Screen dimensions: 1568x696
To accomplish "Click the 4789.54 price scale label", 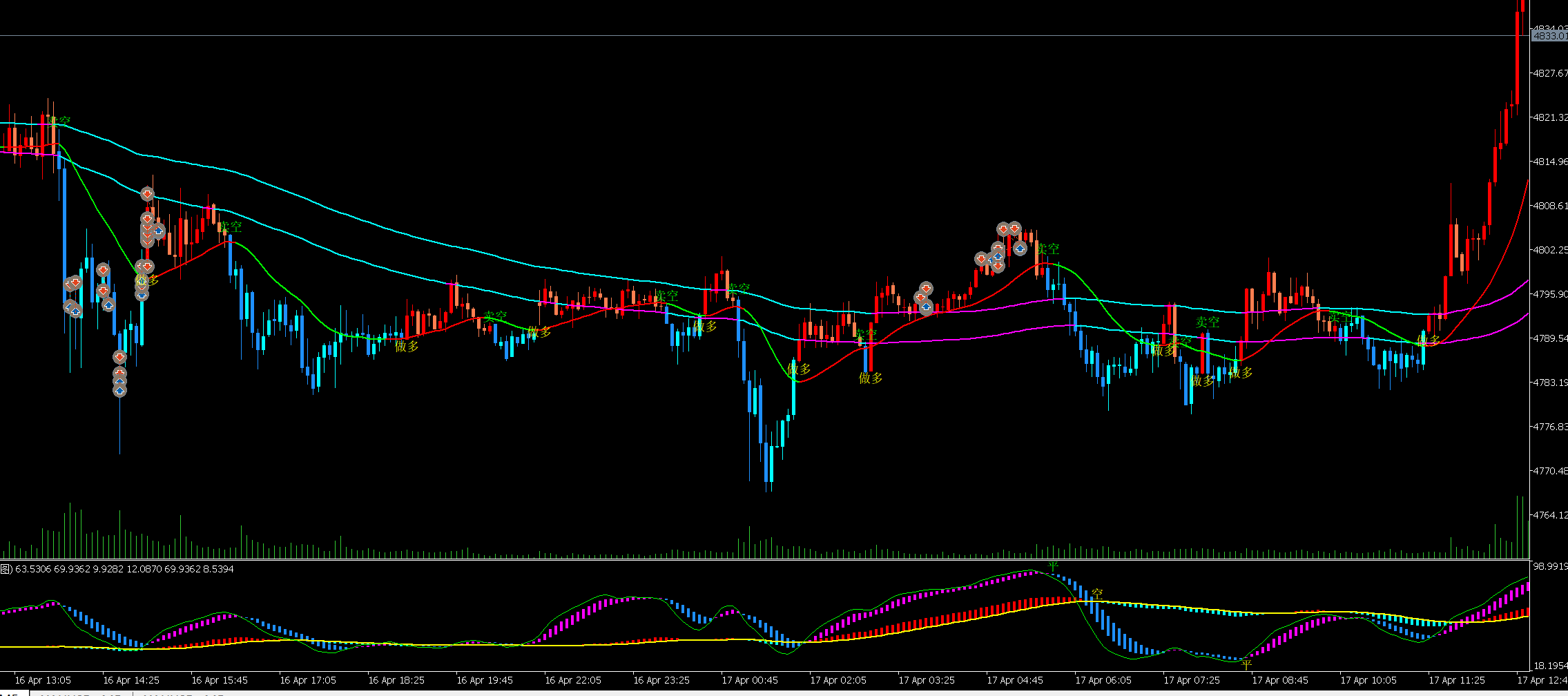I will point(1551,338).
